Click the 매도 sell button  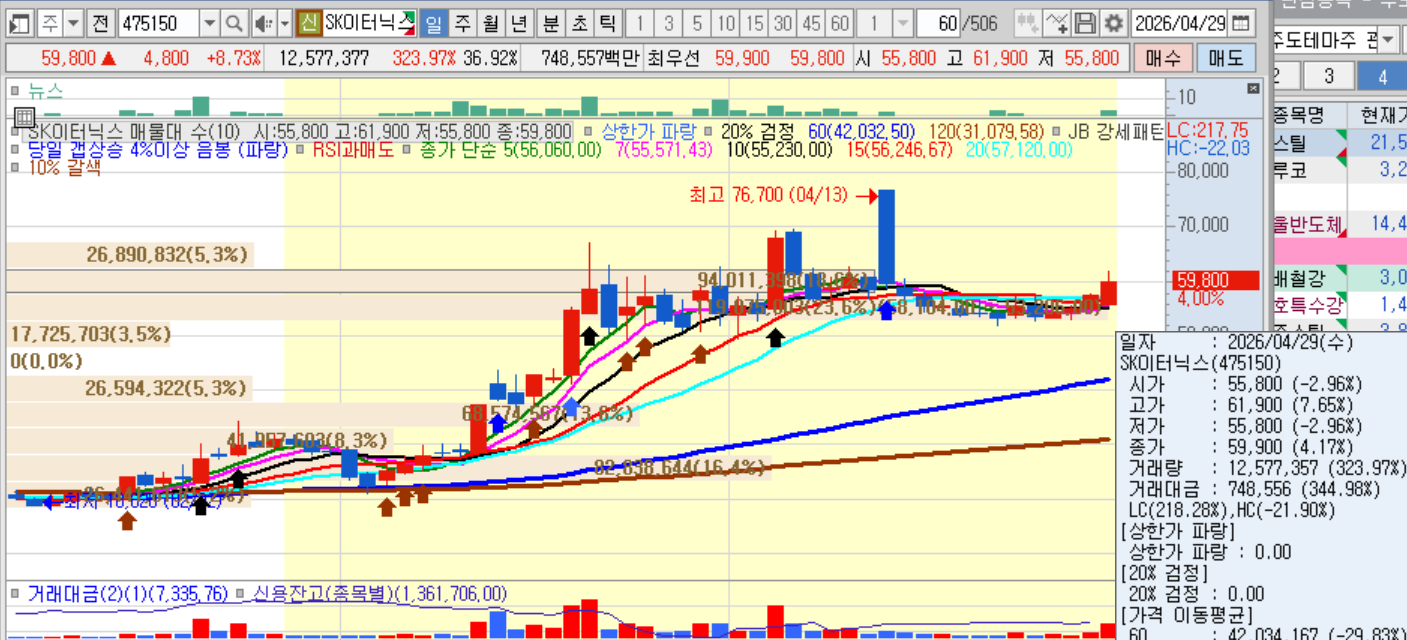pos(1226,58)
